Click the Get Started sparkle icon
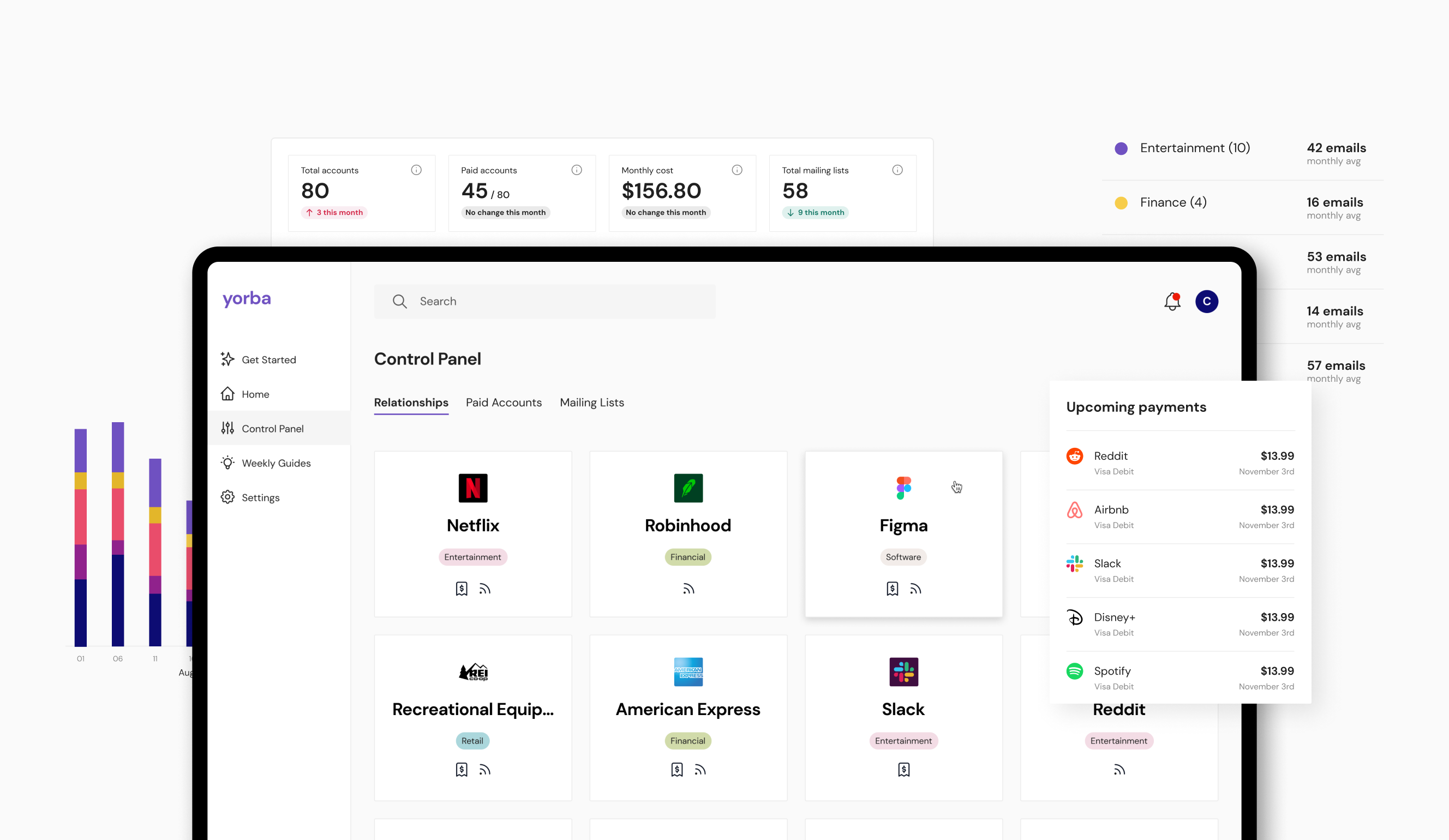This screenshot has width=1449, height=840. [227, 359]
